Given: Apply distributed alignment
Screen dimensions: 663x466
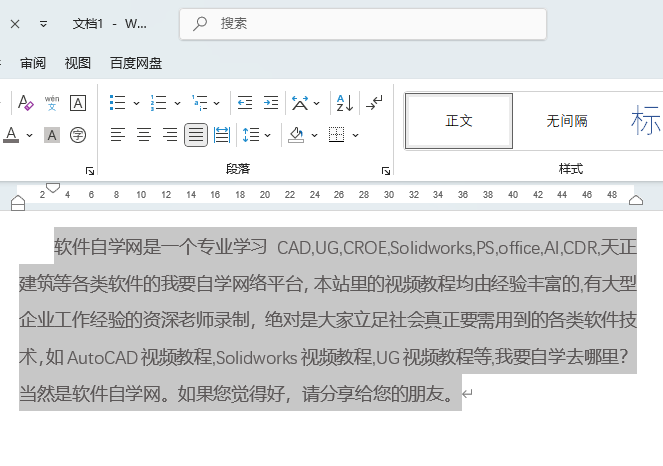Looking at the screenshot, I should point(222,135).
